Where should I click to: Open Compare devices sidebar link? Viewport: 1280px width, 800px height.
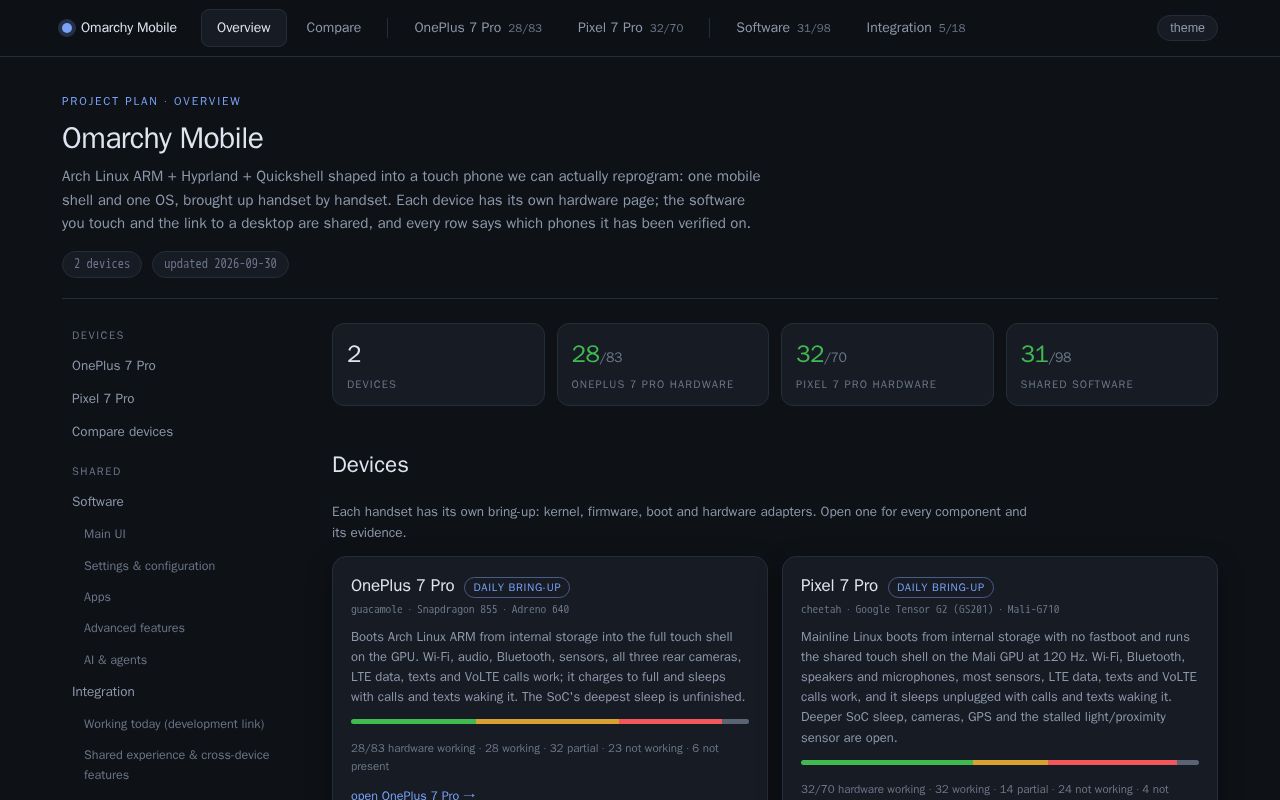pyautogui.click(x=122, y=432)
